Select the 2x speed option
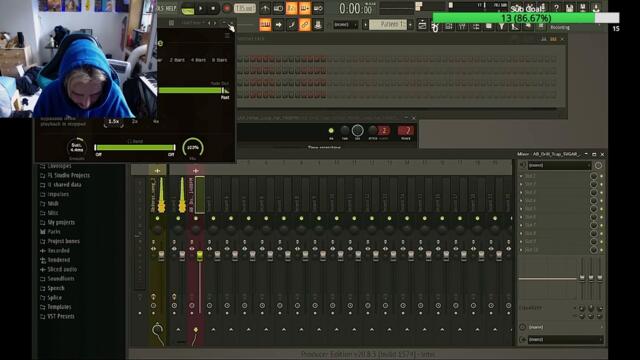This screenshot has height=360, width=640. pyautogui.click(x=135, y=122)
